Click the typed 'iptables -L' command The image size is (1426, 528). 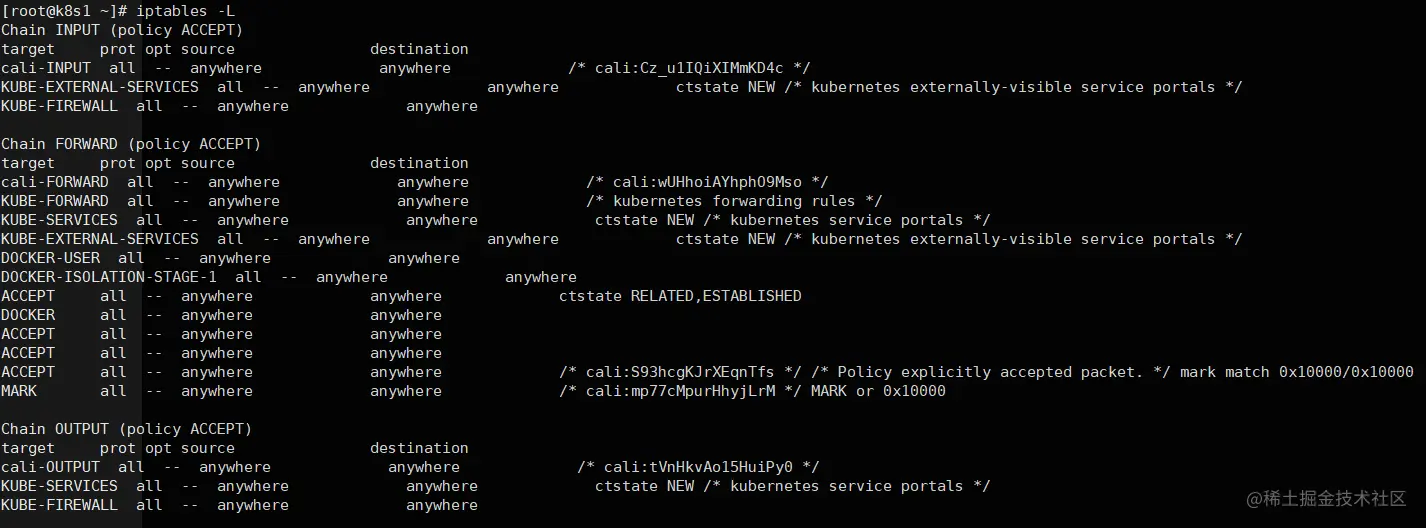point(186,11)
